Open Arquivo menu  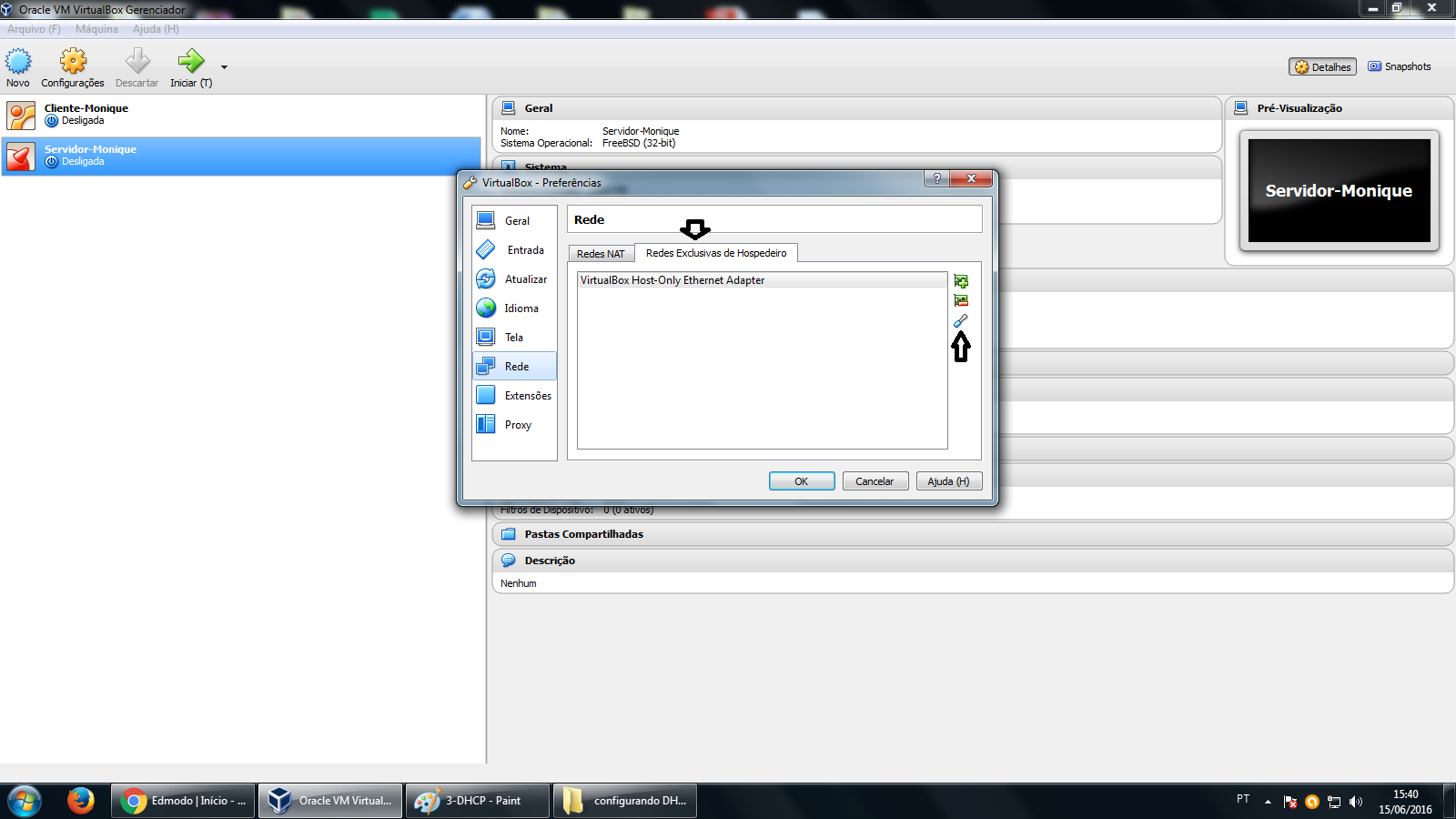pos(34,29)
